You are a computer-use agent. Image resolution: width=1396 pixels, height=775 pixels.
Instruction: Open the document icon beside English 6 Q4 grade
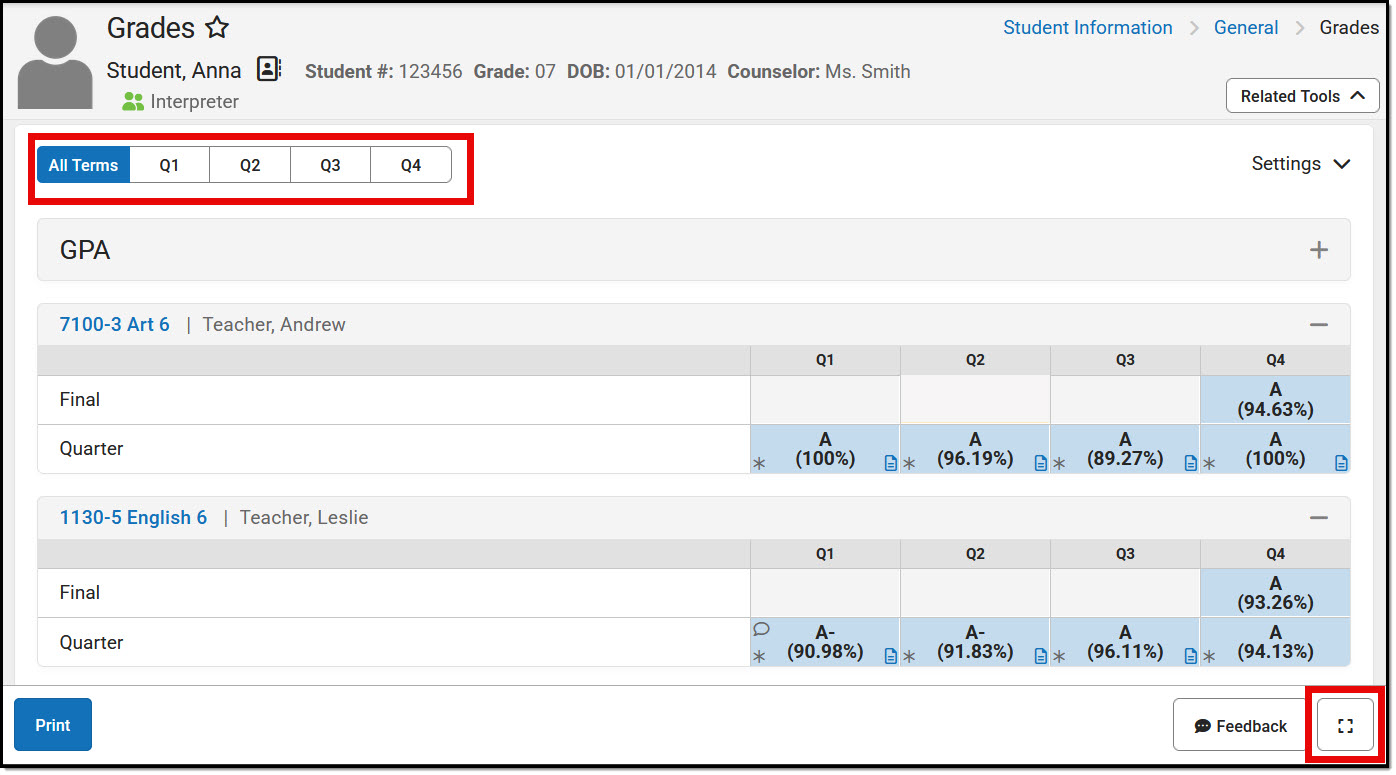click(1339, 658)
